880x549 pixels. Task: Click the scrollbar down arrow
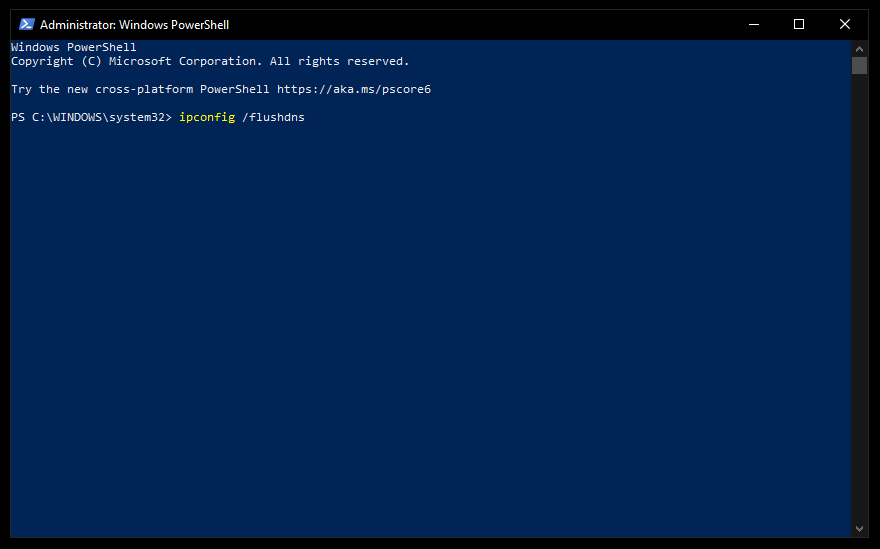[x=859, y=528]
